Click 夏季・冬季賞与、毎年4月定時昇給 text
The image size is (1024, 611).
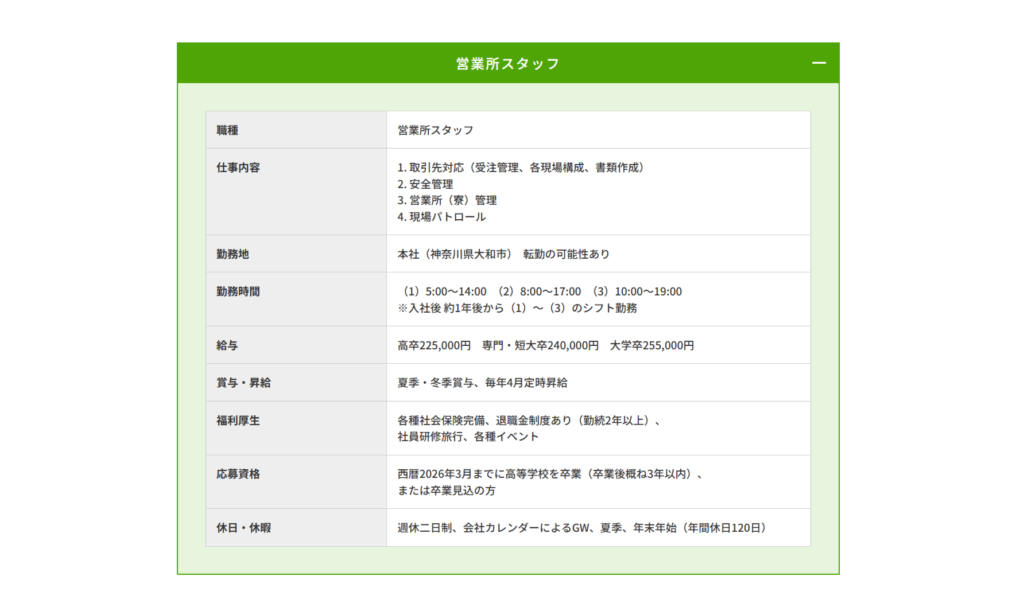(x=482, y=383)
